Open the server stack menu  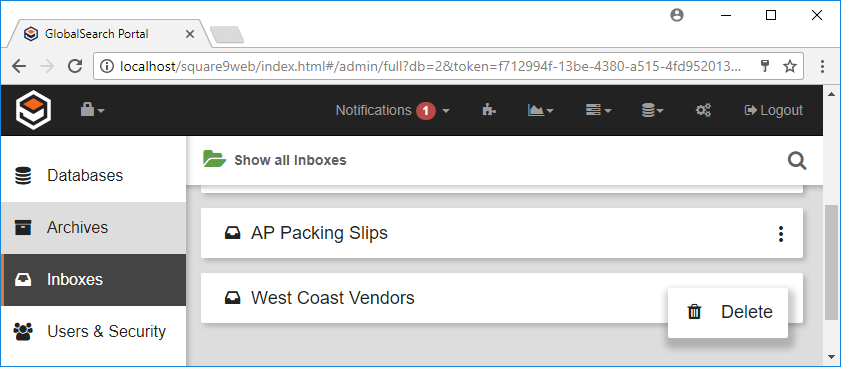598,110
